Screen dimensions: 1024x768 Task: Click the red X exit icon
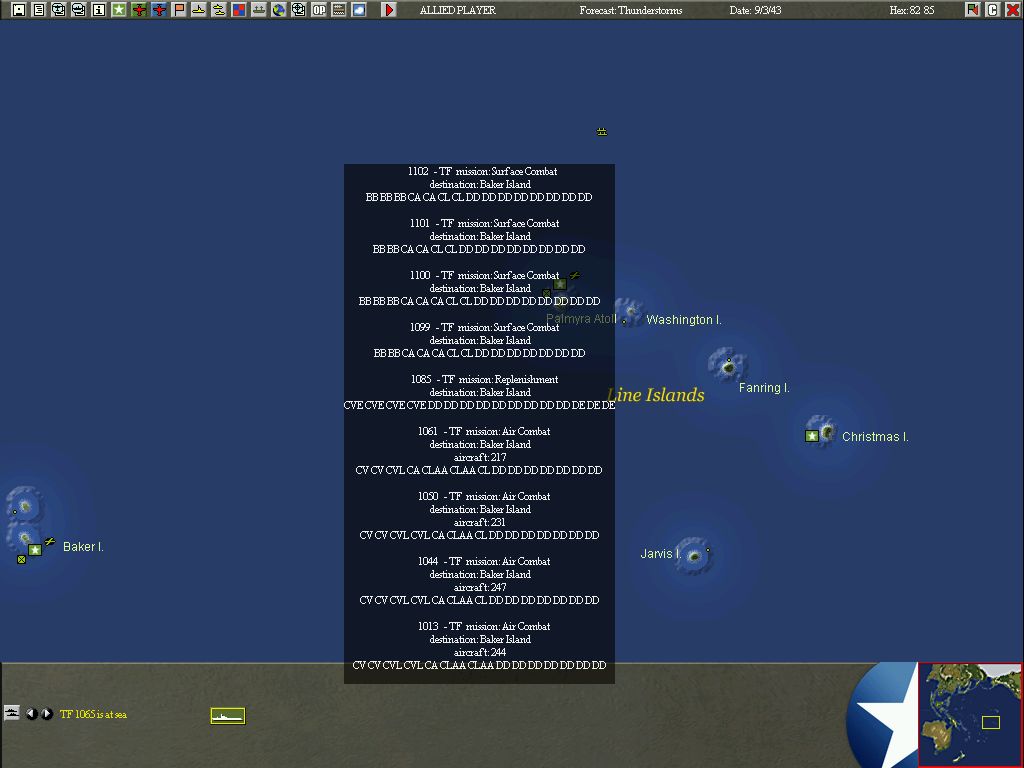[x=1013, y=10]
